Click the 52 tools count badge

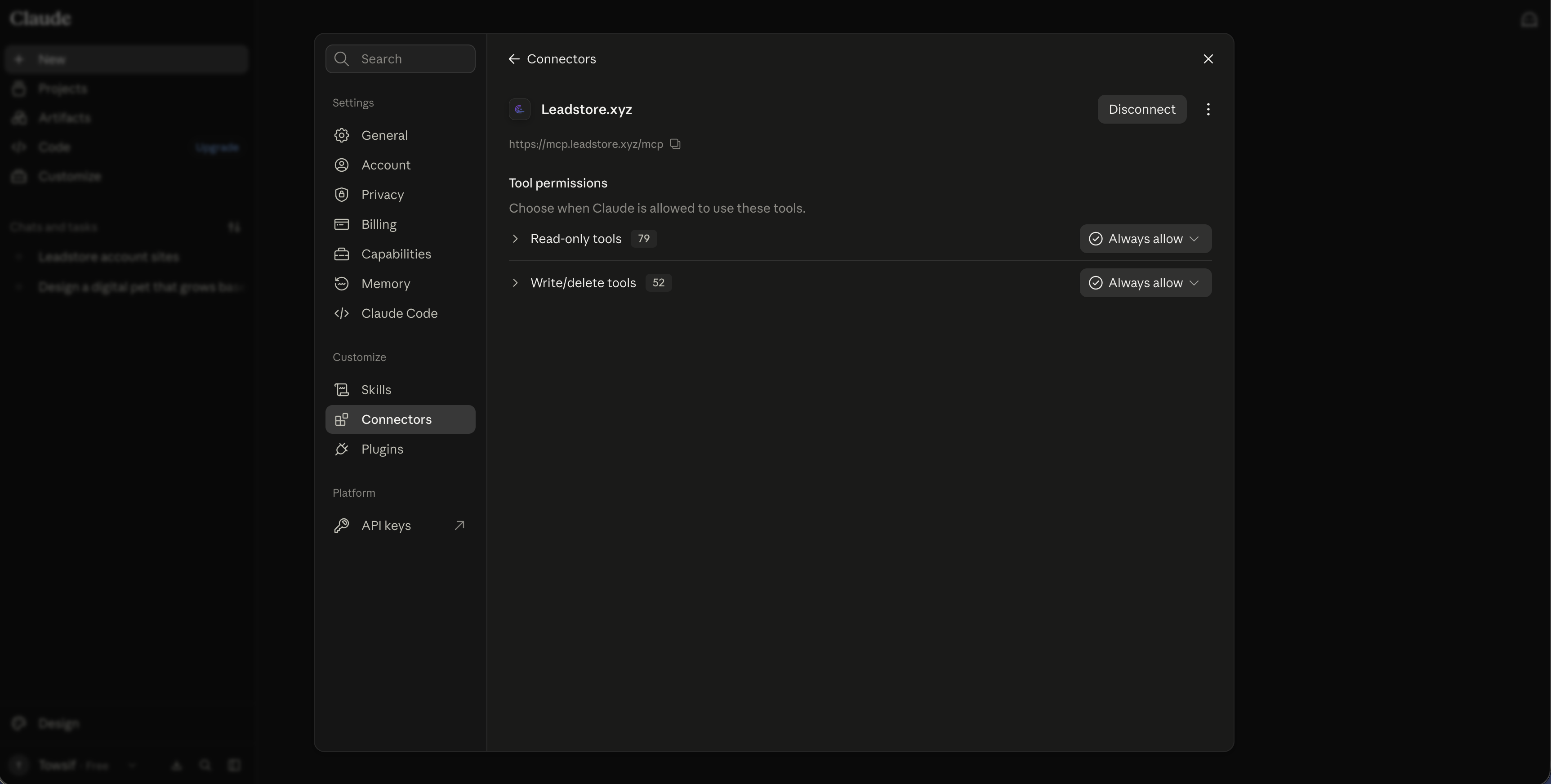point(658,282)
